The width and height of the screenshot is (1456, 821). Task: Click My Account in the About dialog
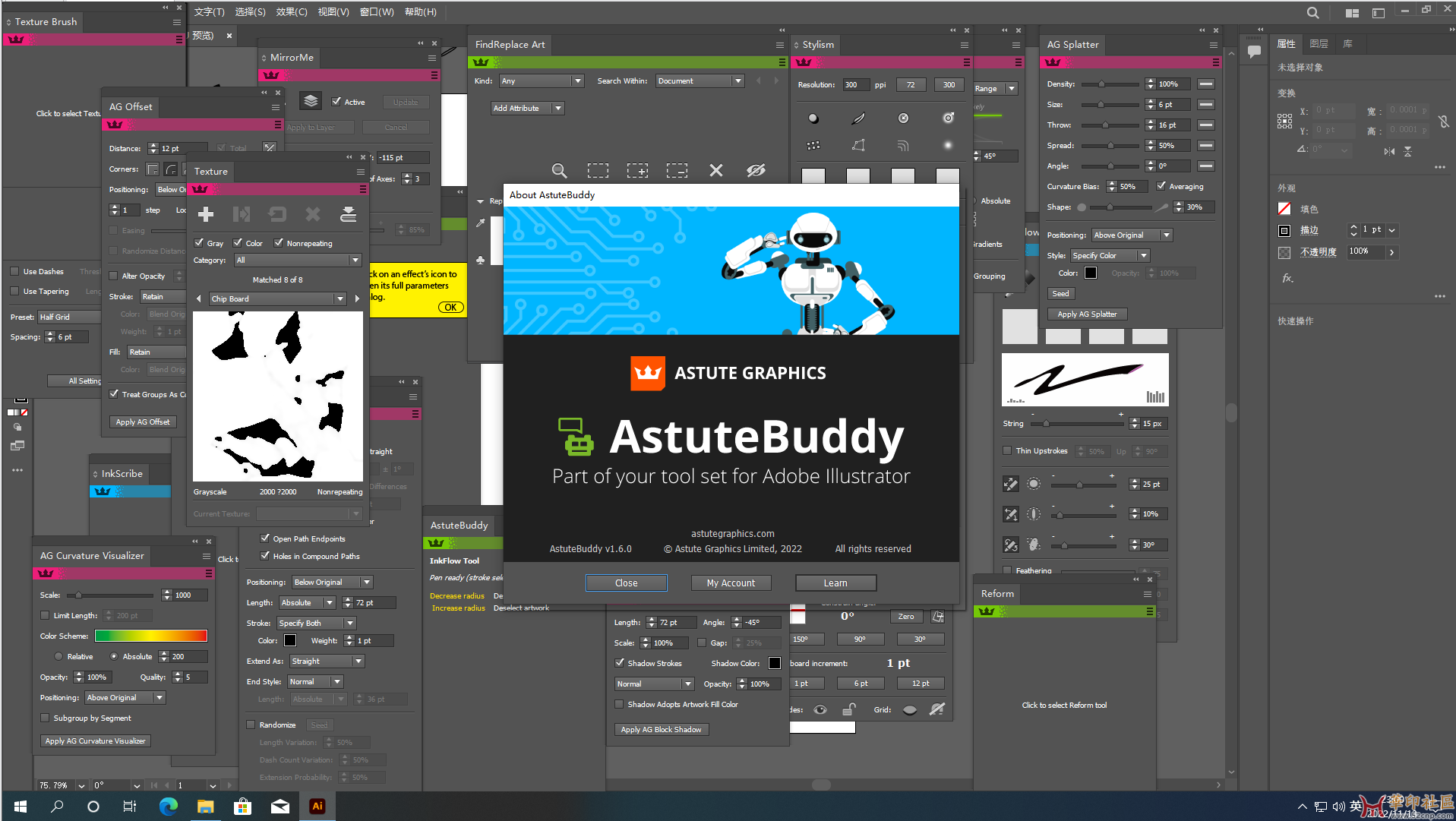(731, 583)
